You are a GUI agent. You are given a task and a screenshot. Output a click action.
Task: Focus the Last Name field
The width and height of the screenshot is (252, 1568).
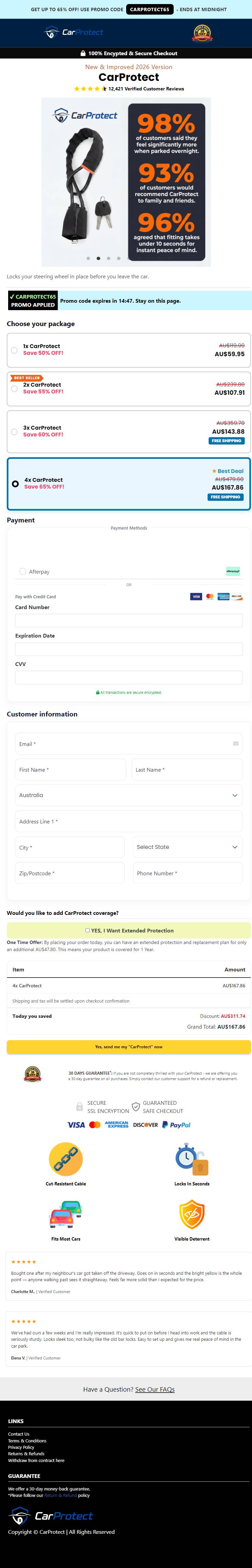187,769
